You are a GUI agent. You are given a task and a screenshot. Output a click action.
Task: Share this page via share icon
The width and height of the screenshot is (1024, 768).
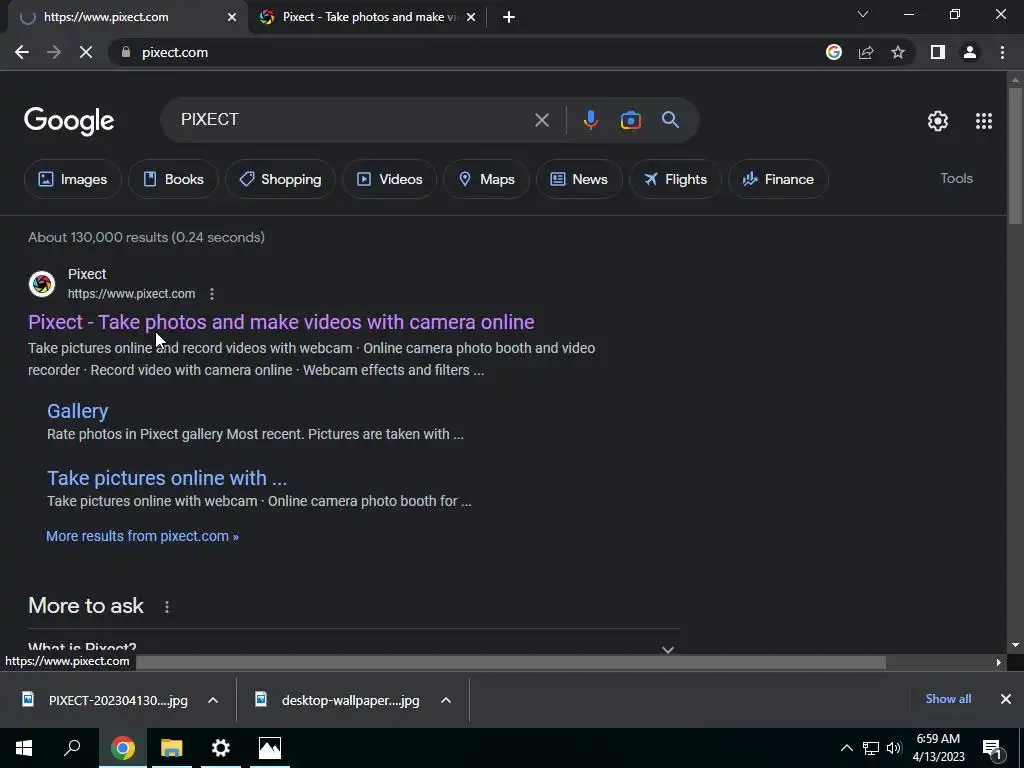[866, 52]
